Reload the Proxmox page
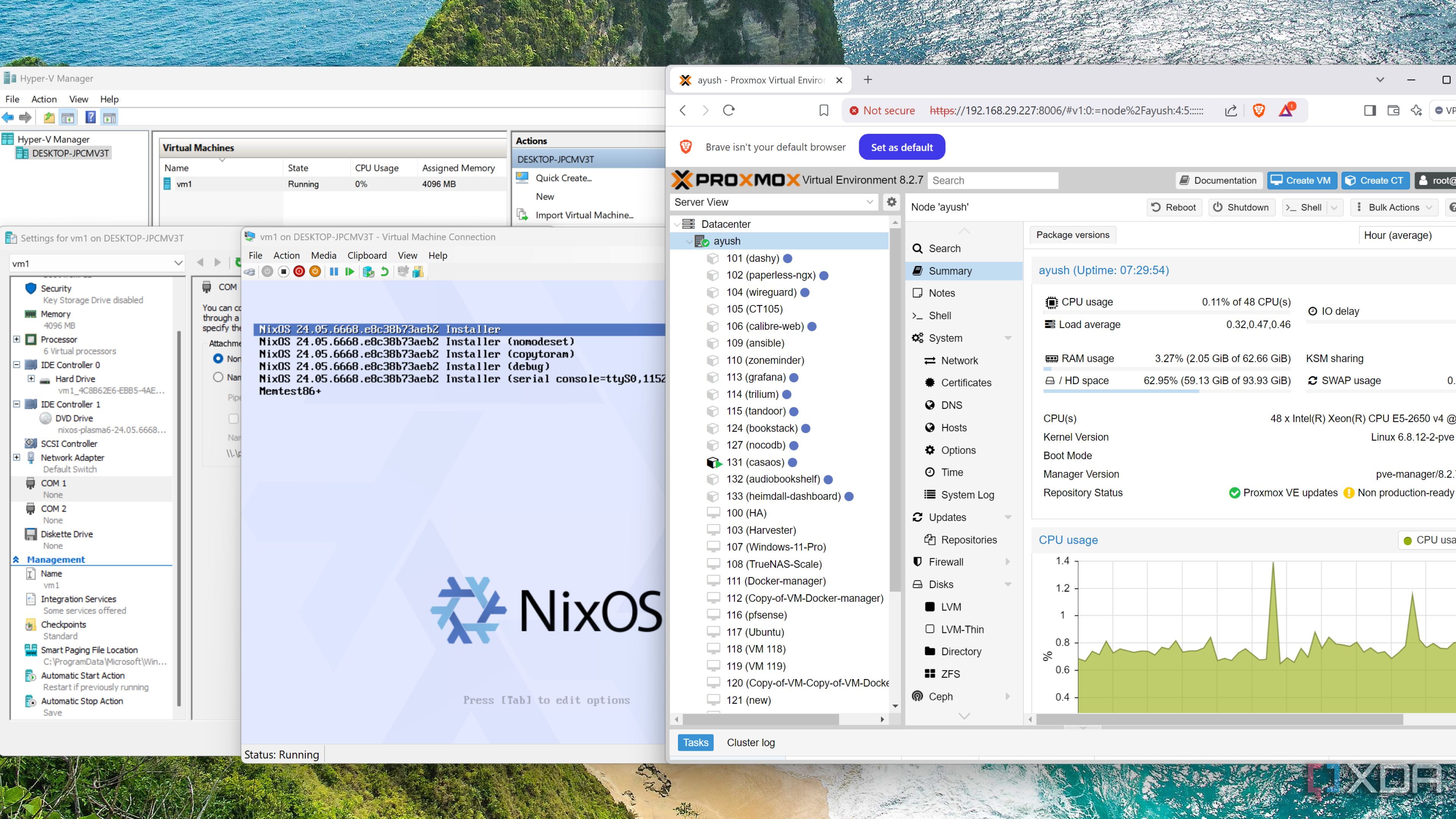 pos(728,111)
